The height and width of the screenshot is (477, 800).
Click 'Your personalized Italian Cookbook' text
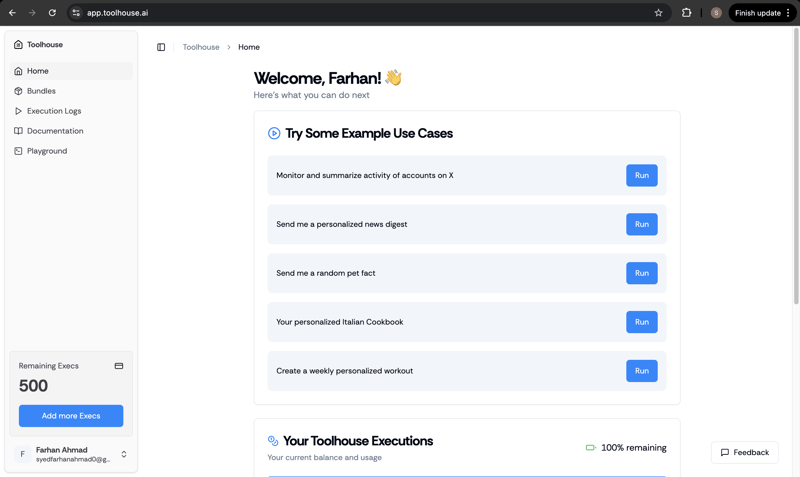(340, 322)
